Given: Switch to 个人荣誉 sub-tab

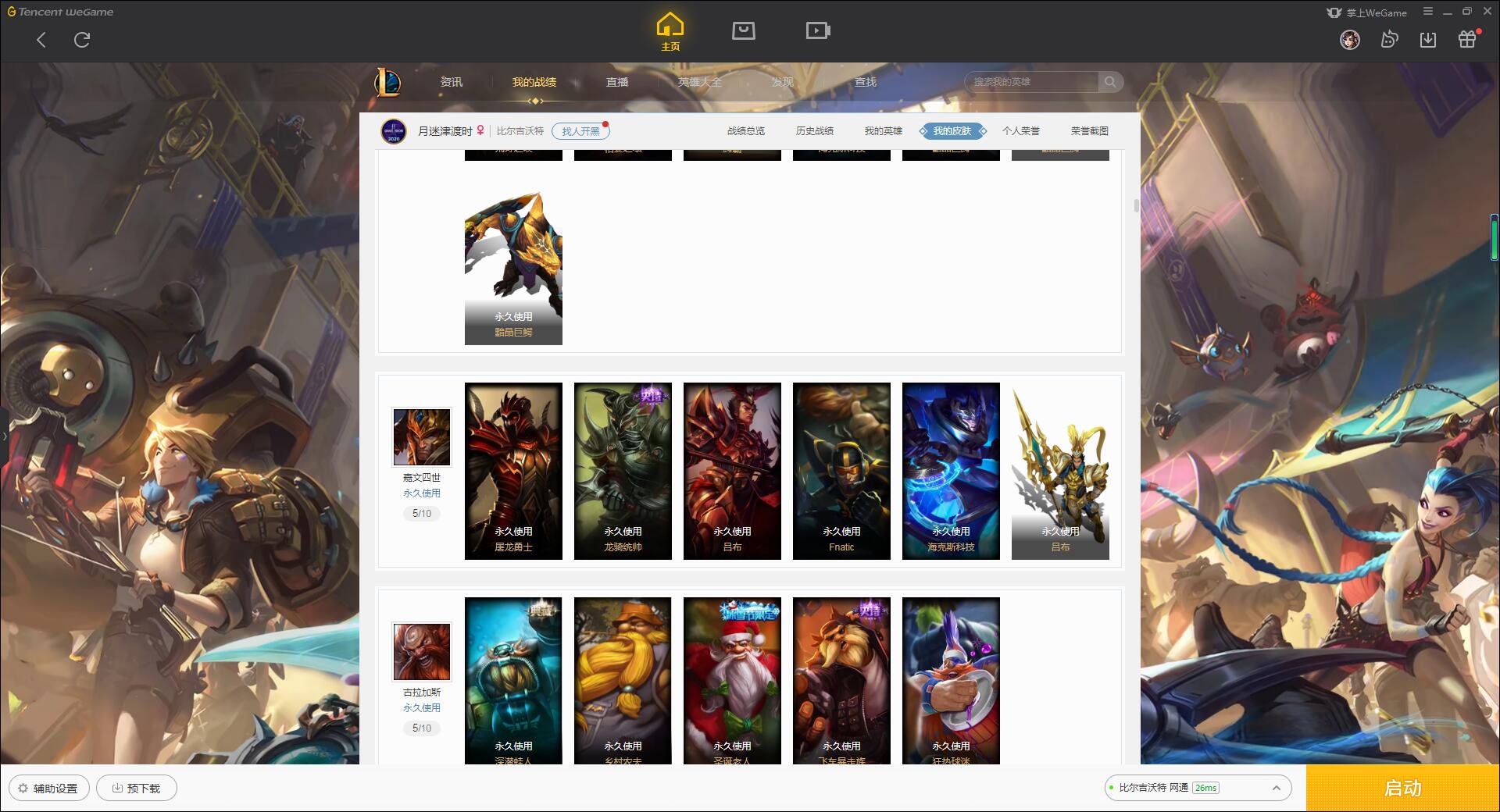Looking at the screenshot, I should coord(1021,131).
